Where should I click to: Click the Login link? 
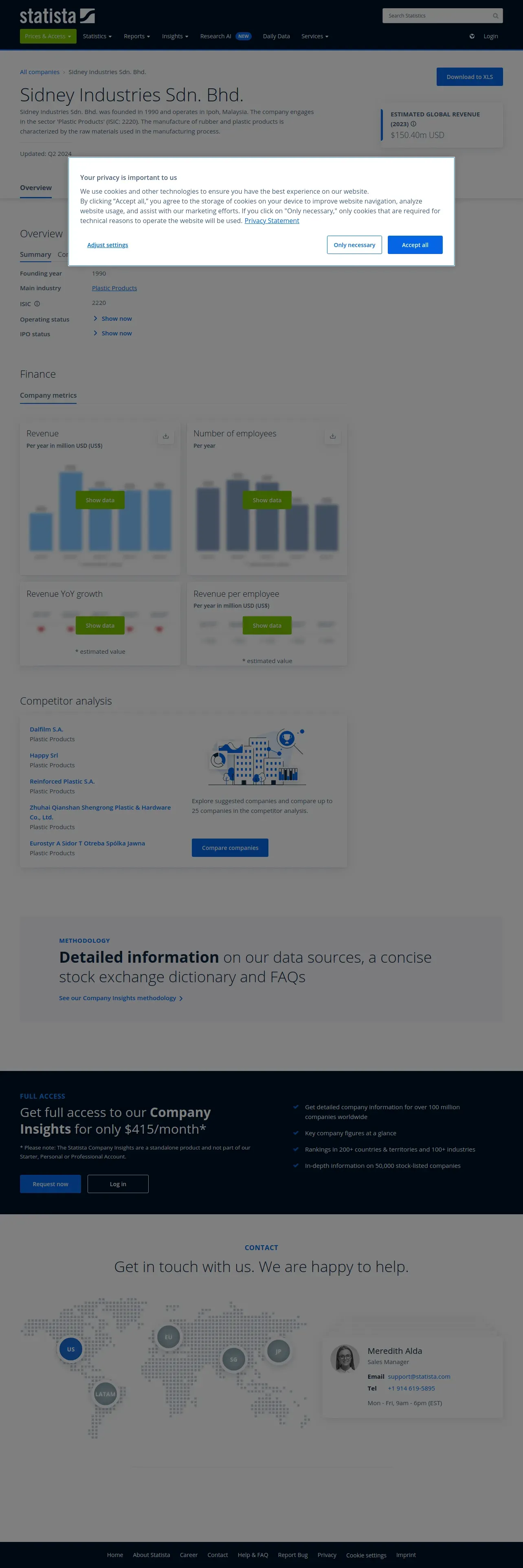point(491,37)
